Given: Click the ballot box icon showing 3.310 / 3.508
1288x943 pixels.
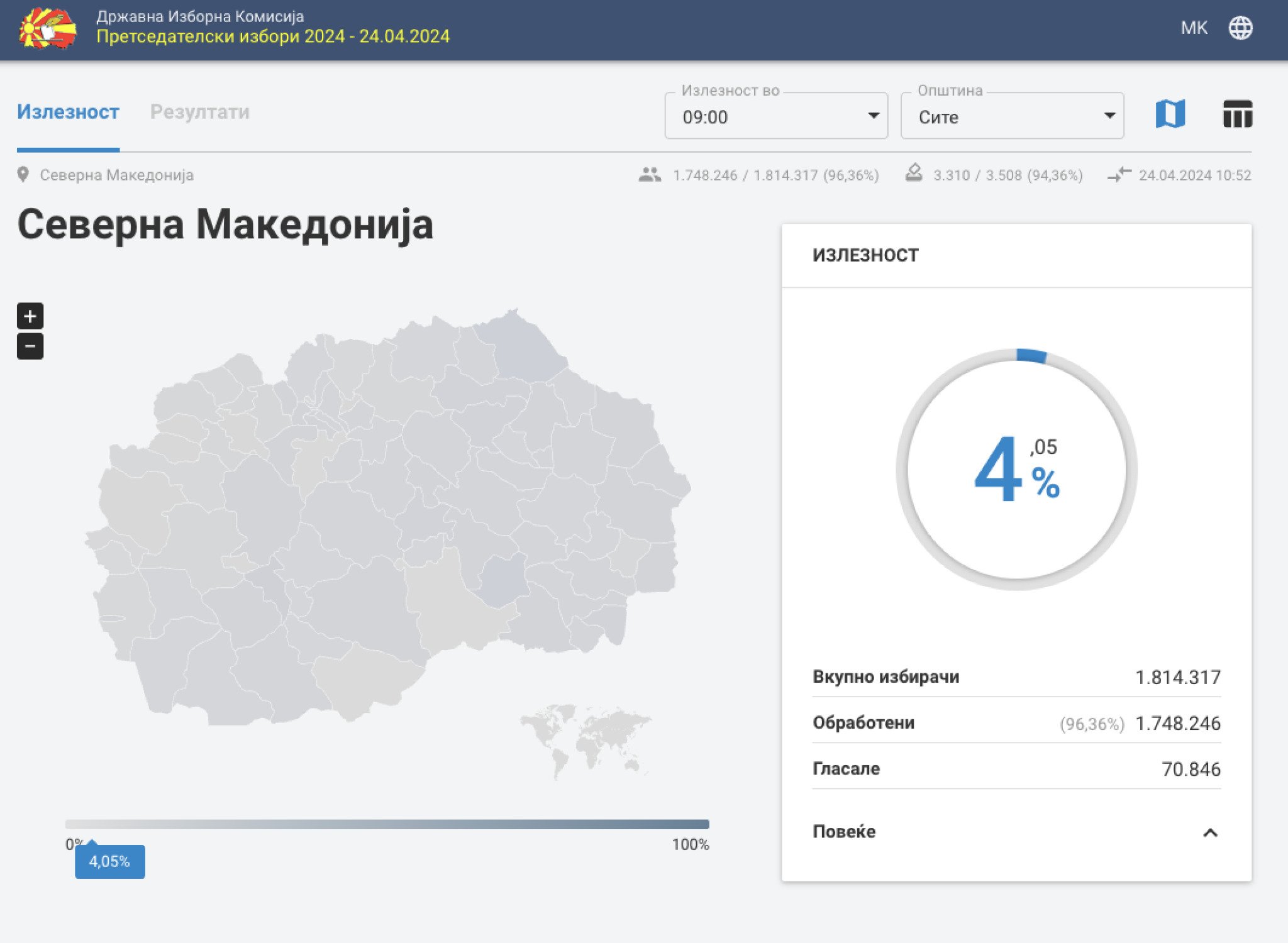Looking at the screenshot, I should 914,174.
